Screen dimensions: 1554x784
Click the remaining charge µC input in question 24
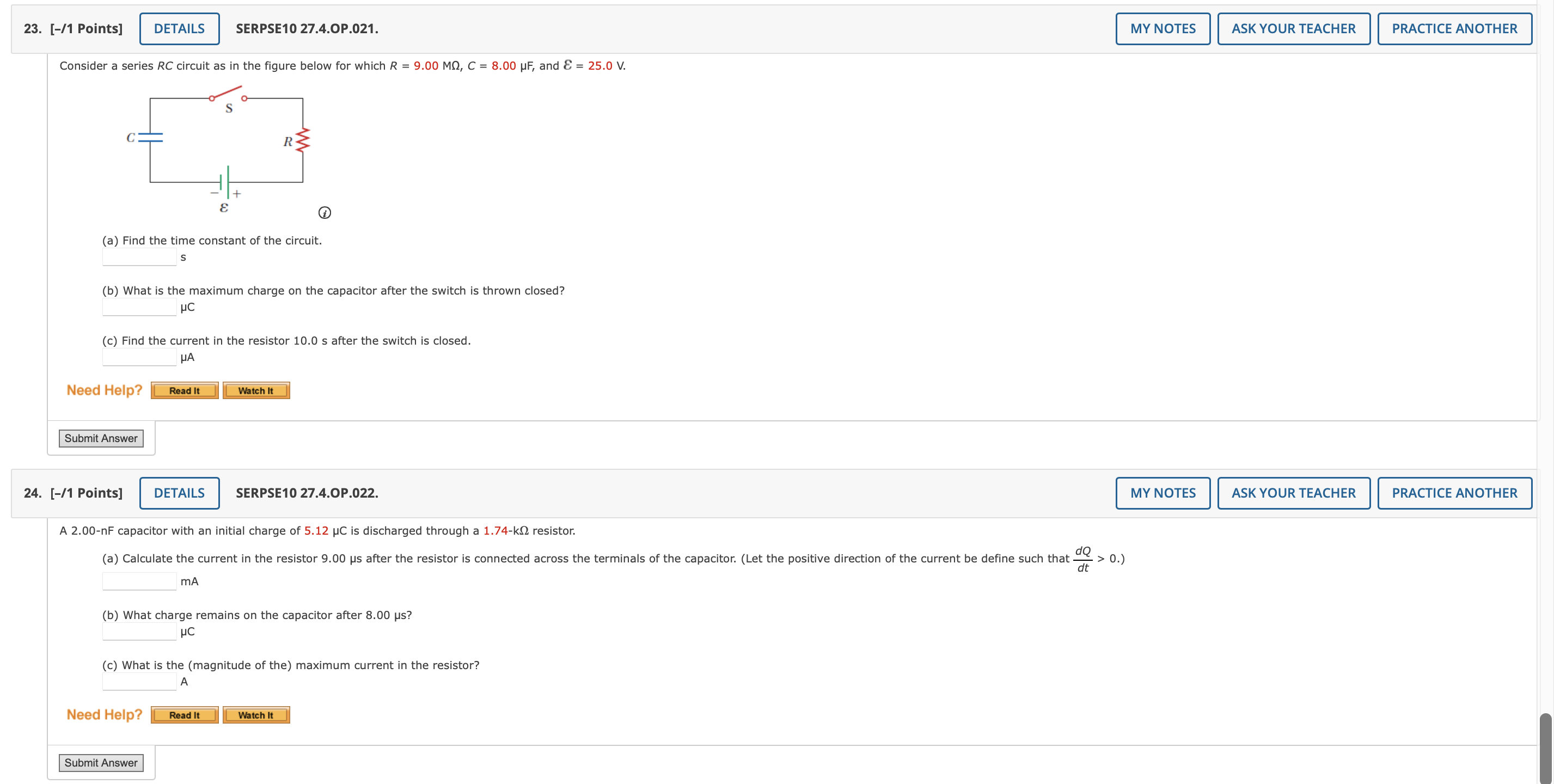pos(139,632)
